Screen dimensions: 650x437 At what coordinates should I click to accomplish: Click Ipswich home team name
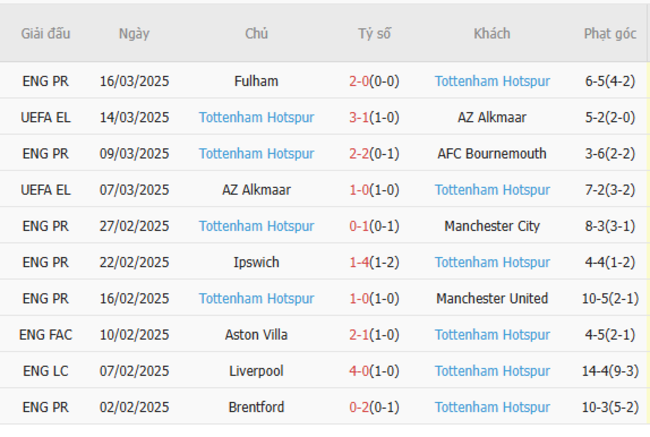256,262
